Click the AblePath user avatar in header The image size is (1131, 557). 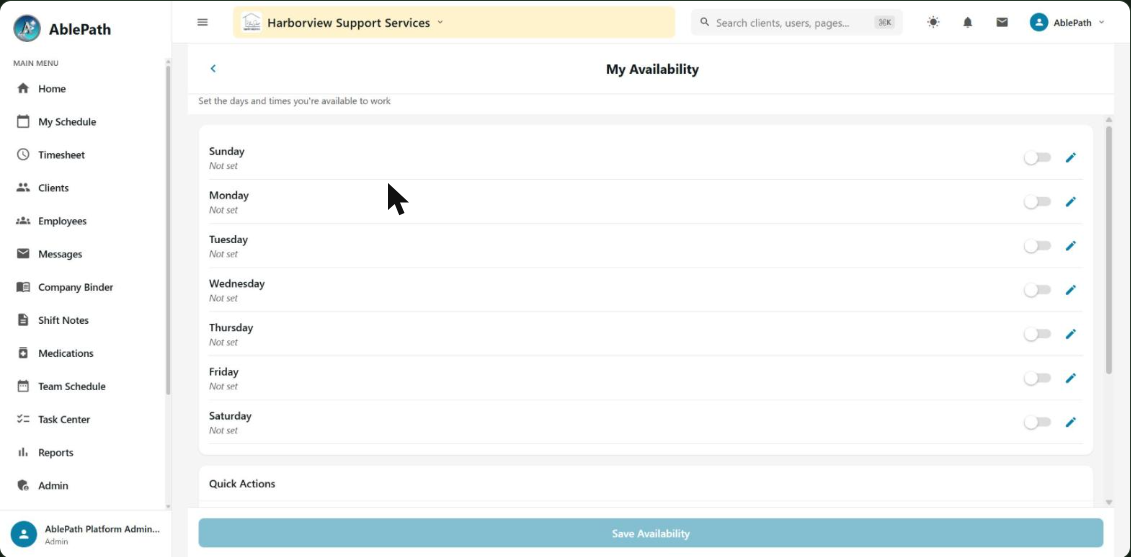pyautogui.click(x=1039, y=22)
